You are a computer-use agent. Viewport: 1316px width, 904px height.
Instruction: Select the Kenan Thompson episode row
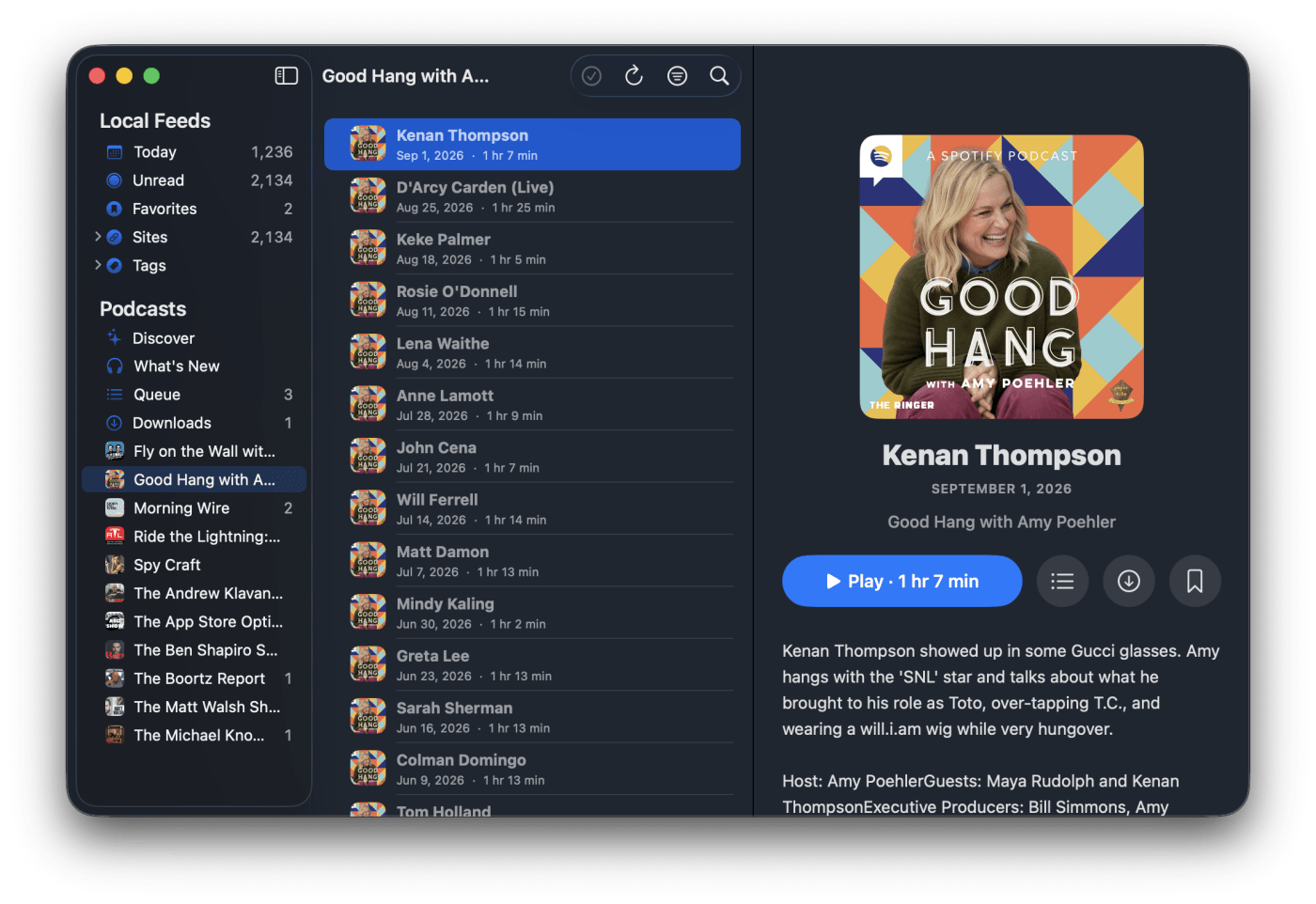coord(532,145)
